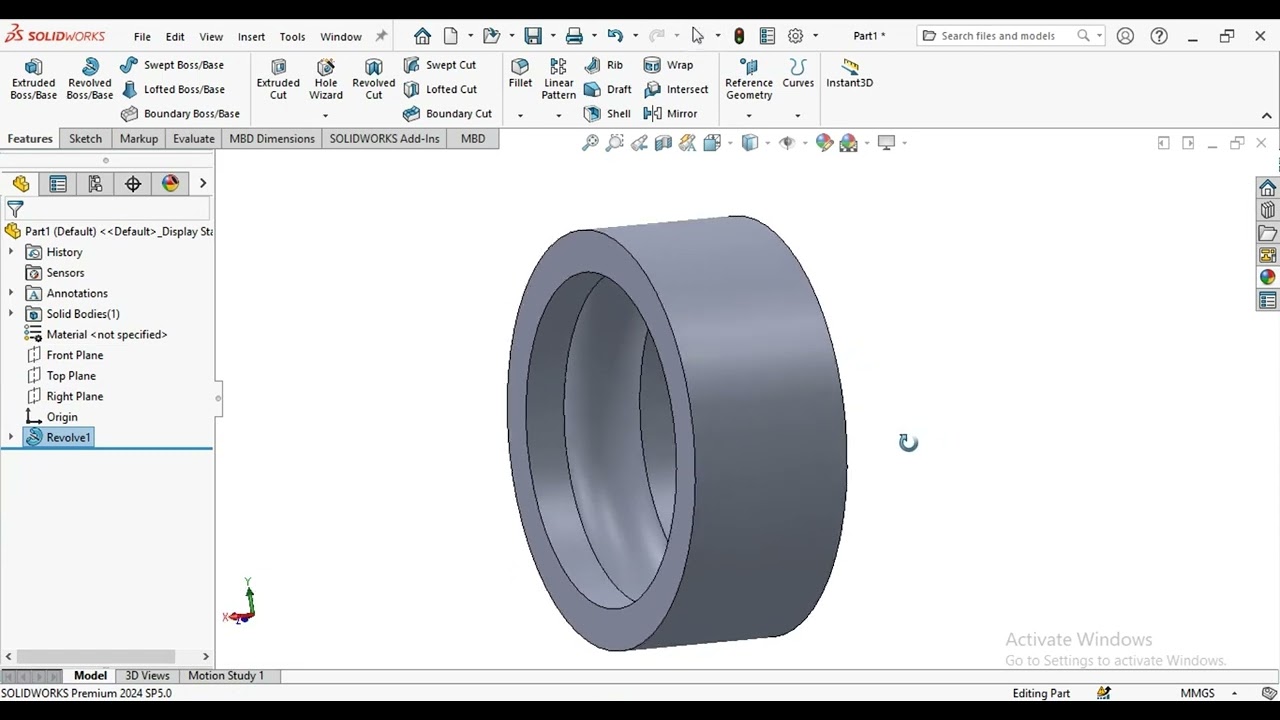Click the Home icon in top toolbar
The image size is (1280, 720).
click(422, 36)
